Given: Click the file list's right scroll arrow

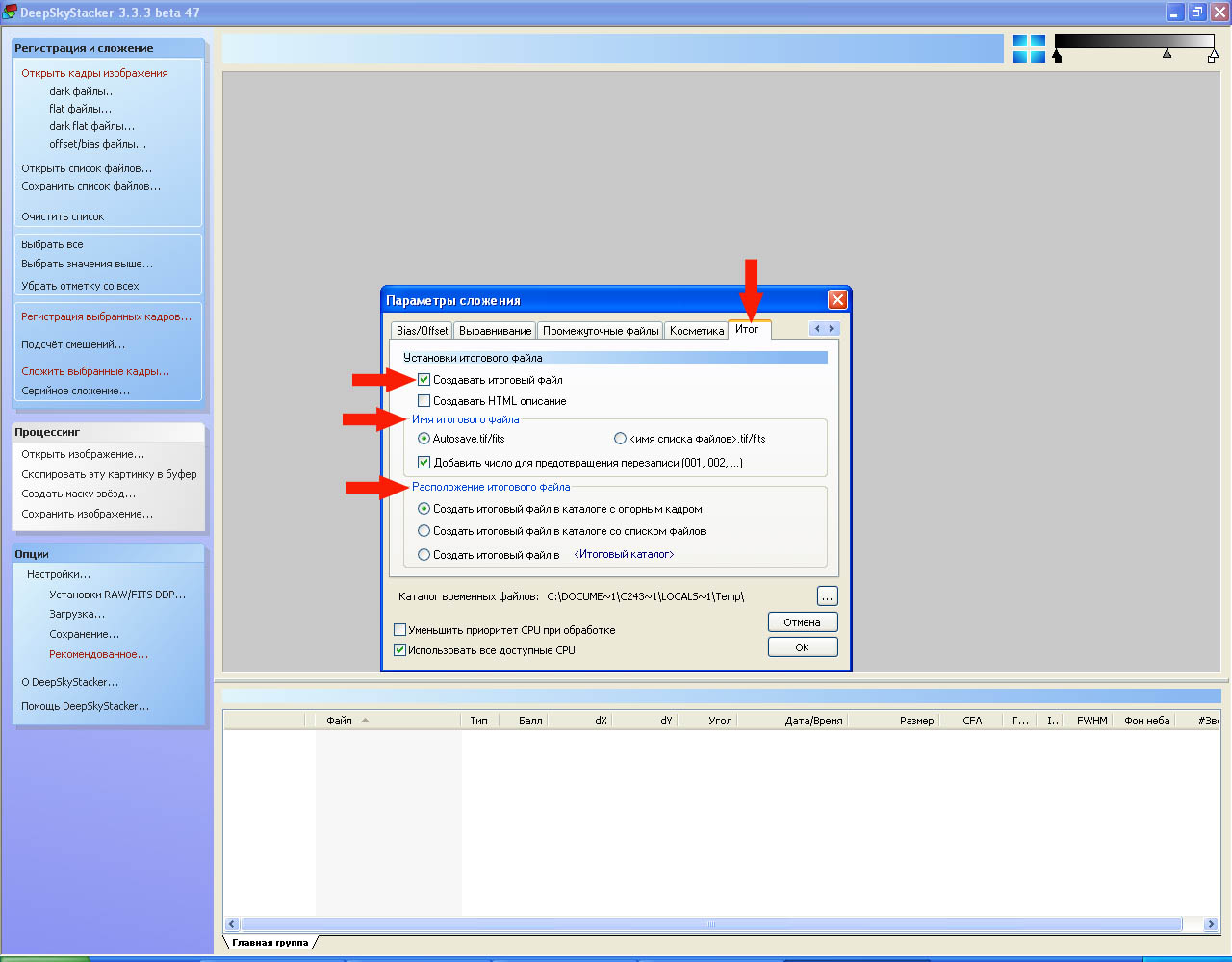Looking at the screenshot, I should [x=1212, y=924].
